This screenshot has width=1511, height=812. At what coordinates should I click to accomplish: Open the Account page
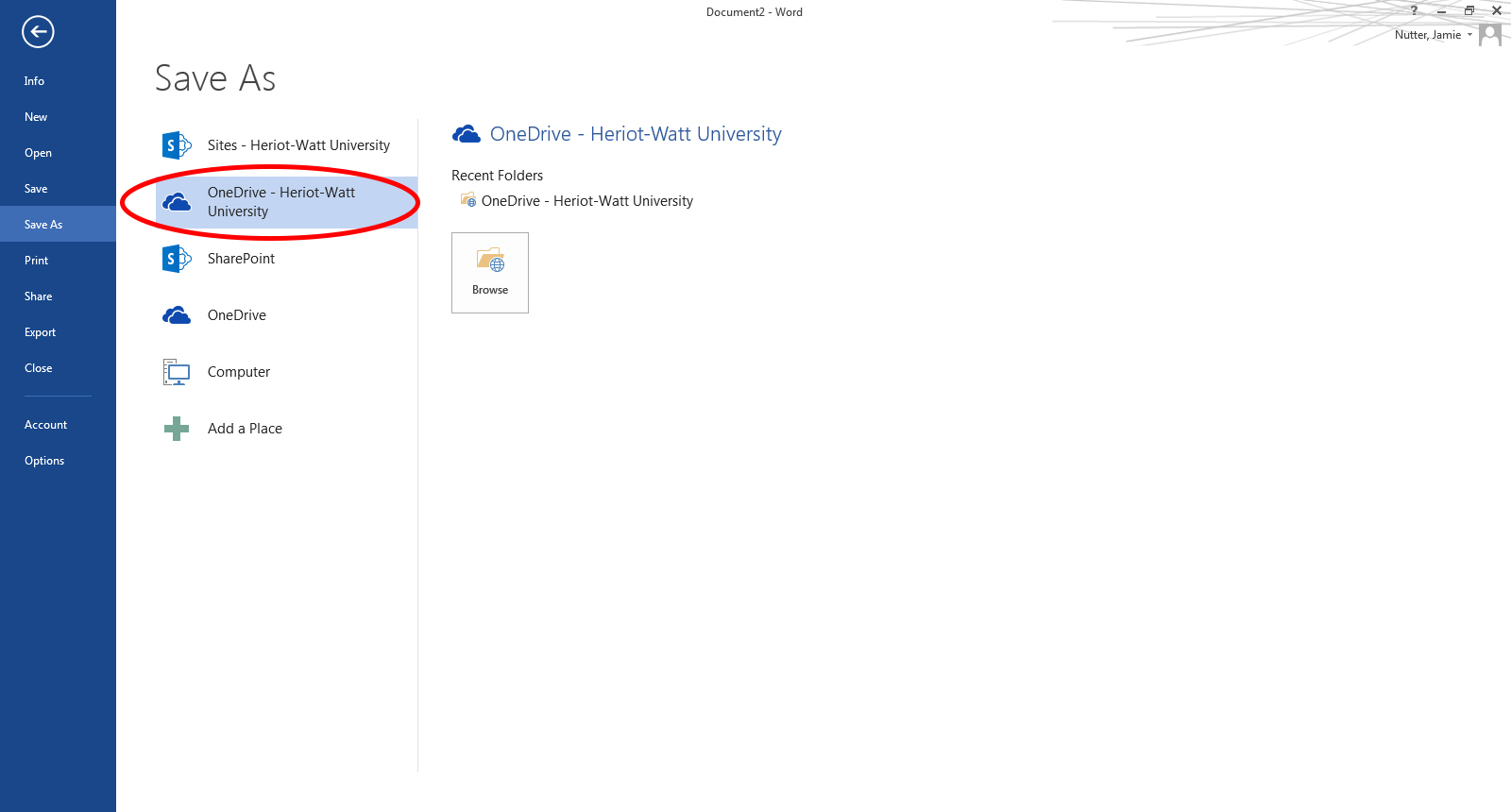click(x=58, y=425)
